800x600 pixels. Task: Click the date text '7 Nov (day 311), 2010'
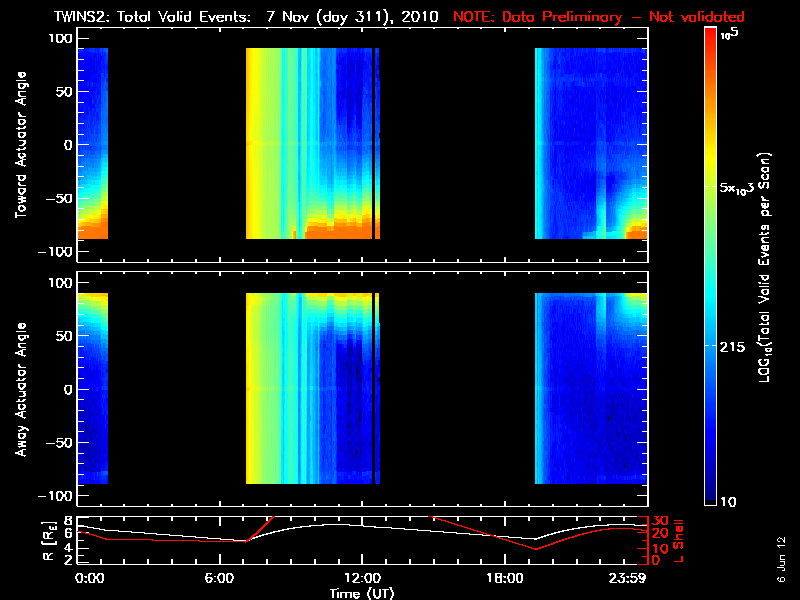pos(353,17)
